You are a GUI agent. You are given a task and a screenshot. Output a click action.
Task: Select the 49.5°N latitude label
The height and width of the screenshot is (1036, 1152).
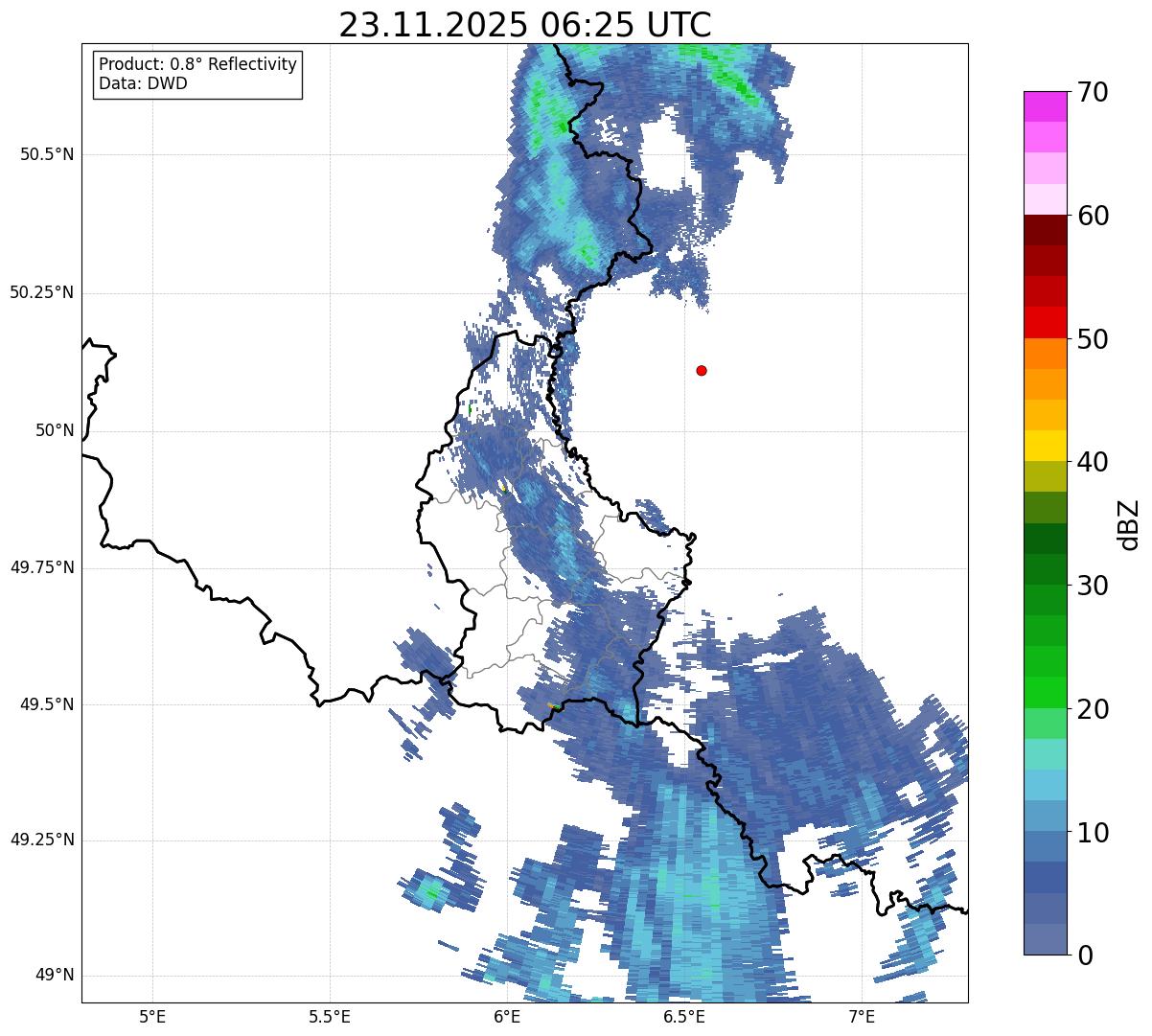[47, 704]
